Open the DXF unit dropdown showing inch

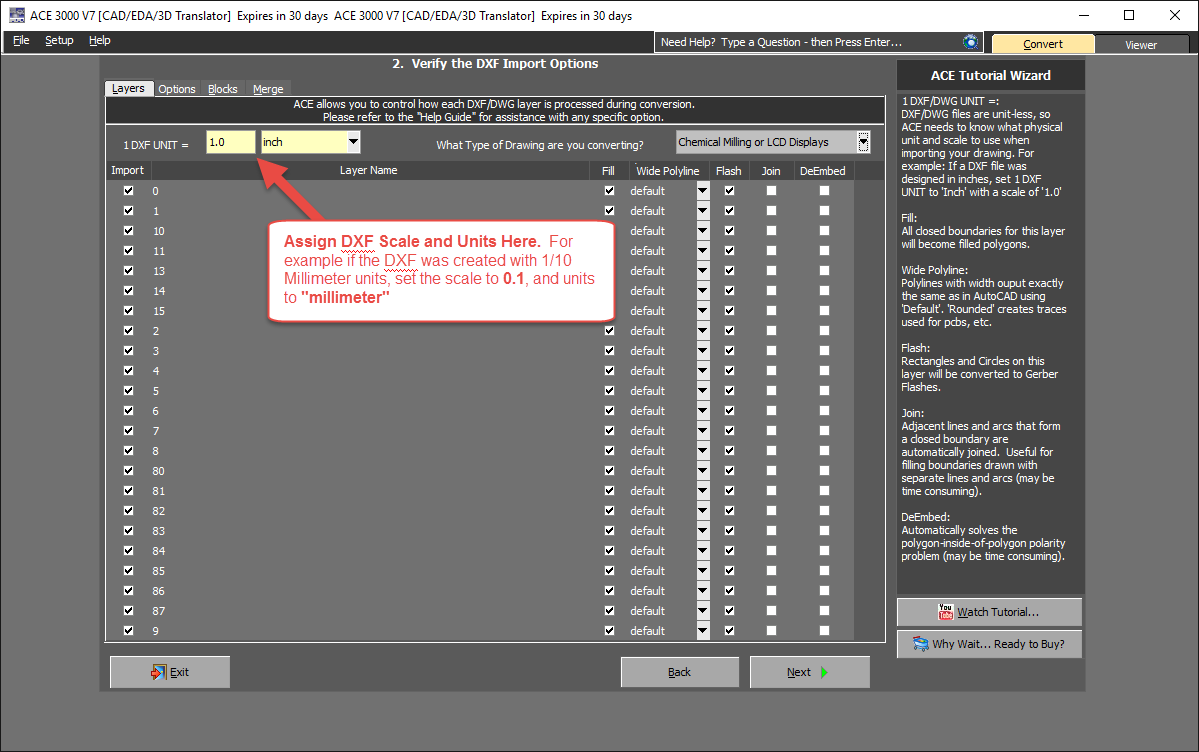pos(353,142)
